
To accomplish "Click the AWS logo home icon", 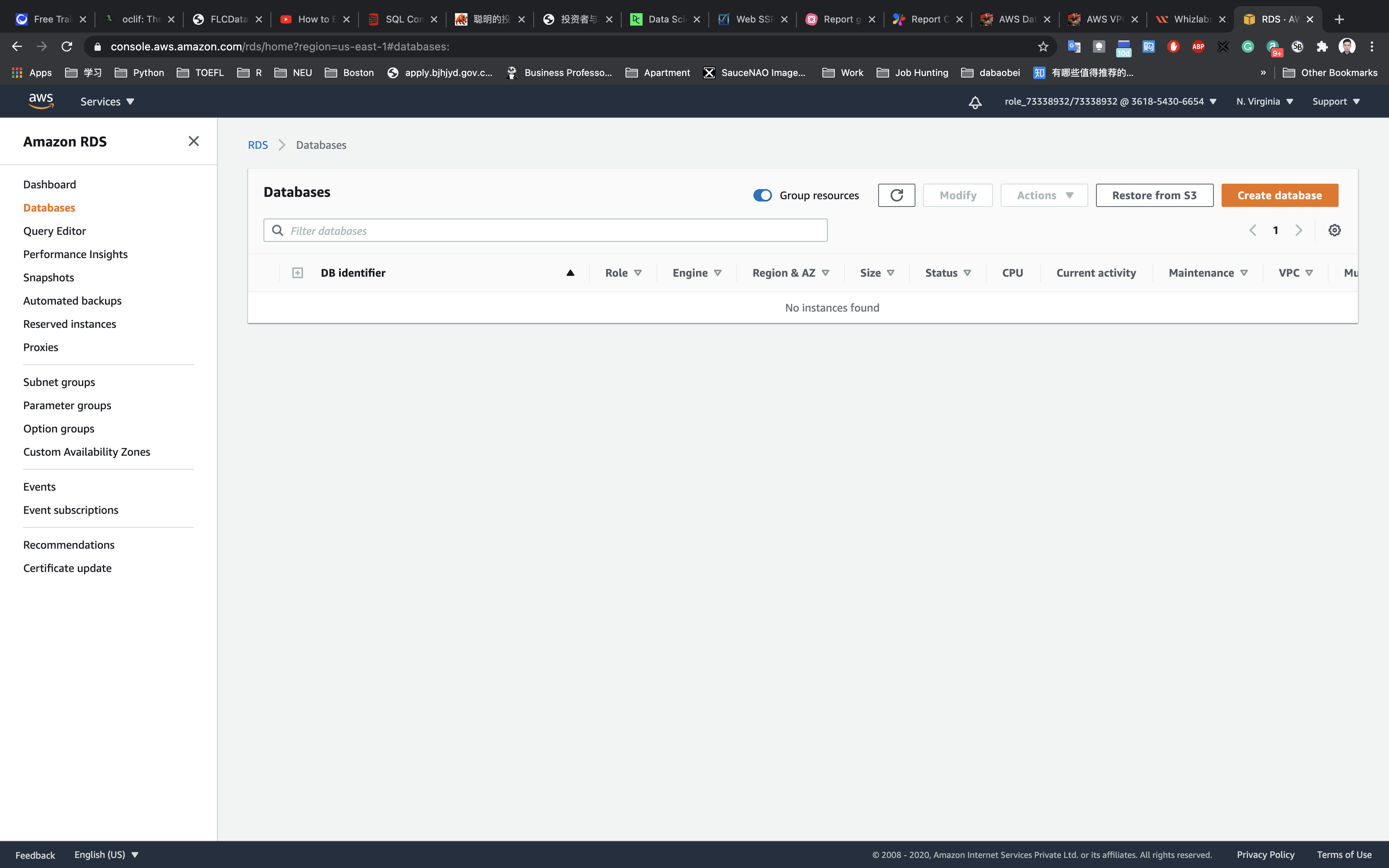I will coord(41,101).
